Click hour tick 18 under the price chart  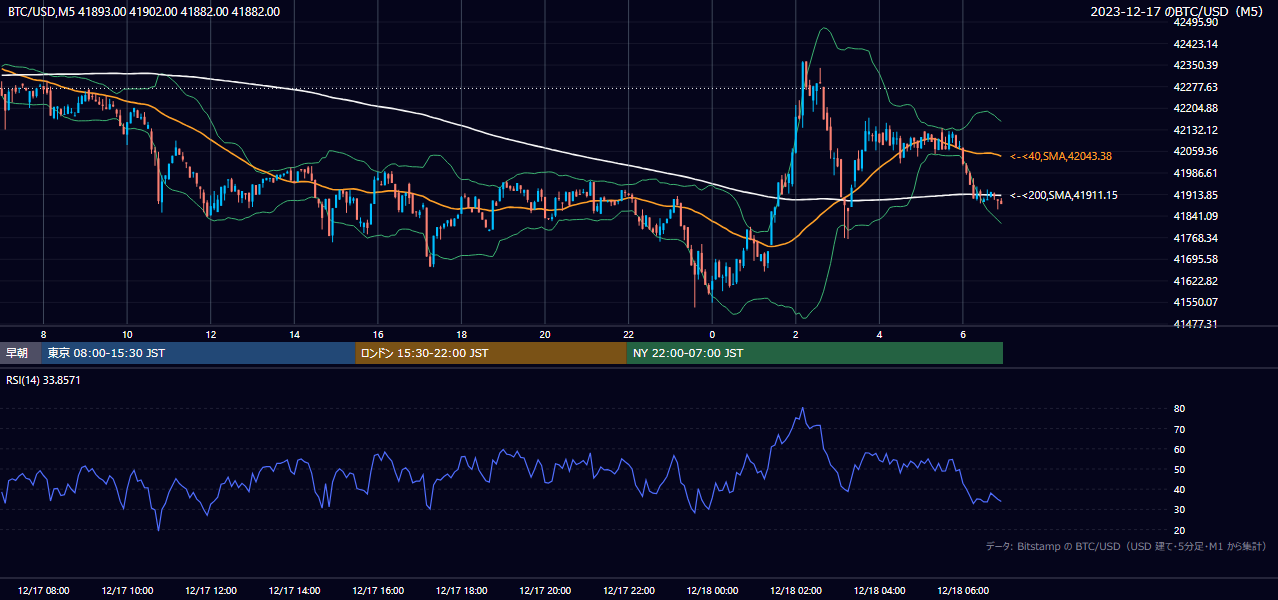click(461, 334)
